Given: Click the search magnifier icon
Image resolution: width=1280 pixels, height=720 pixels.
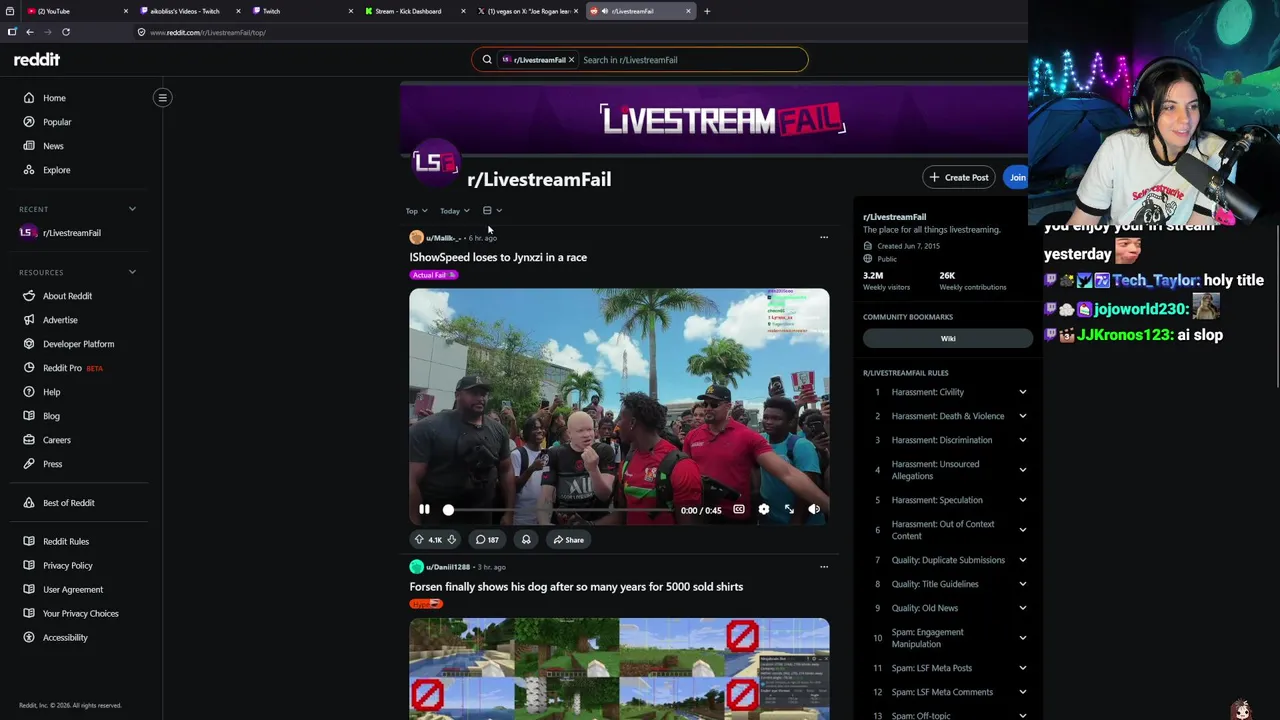Looking at the screenshot, I should 487,60.
